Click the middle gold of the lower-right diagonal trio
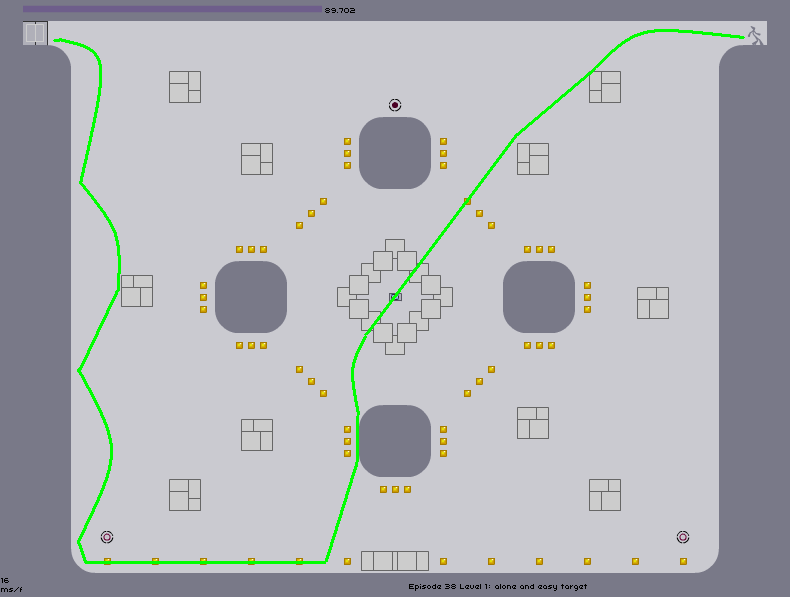 point(480,381)
